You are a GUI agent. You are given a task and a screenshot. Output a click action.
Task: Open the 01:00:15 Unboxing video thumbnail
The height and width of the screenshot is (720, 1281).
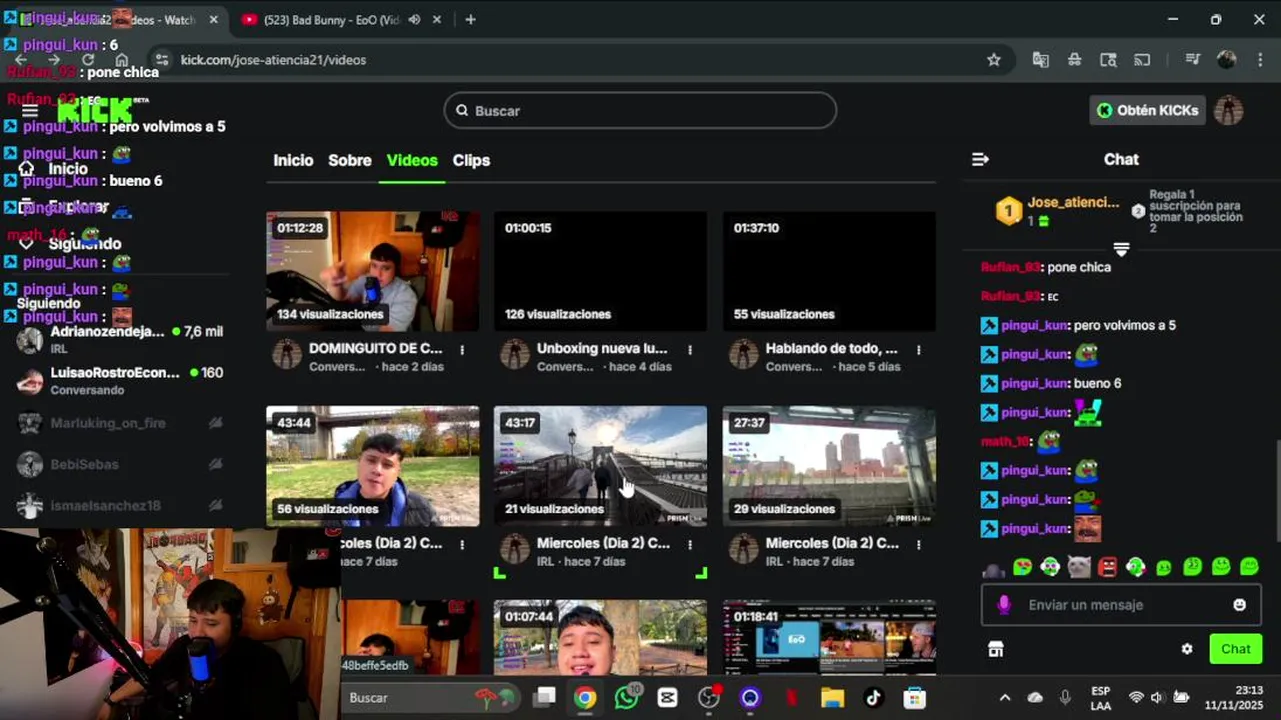[600, 271]
